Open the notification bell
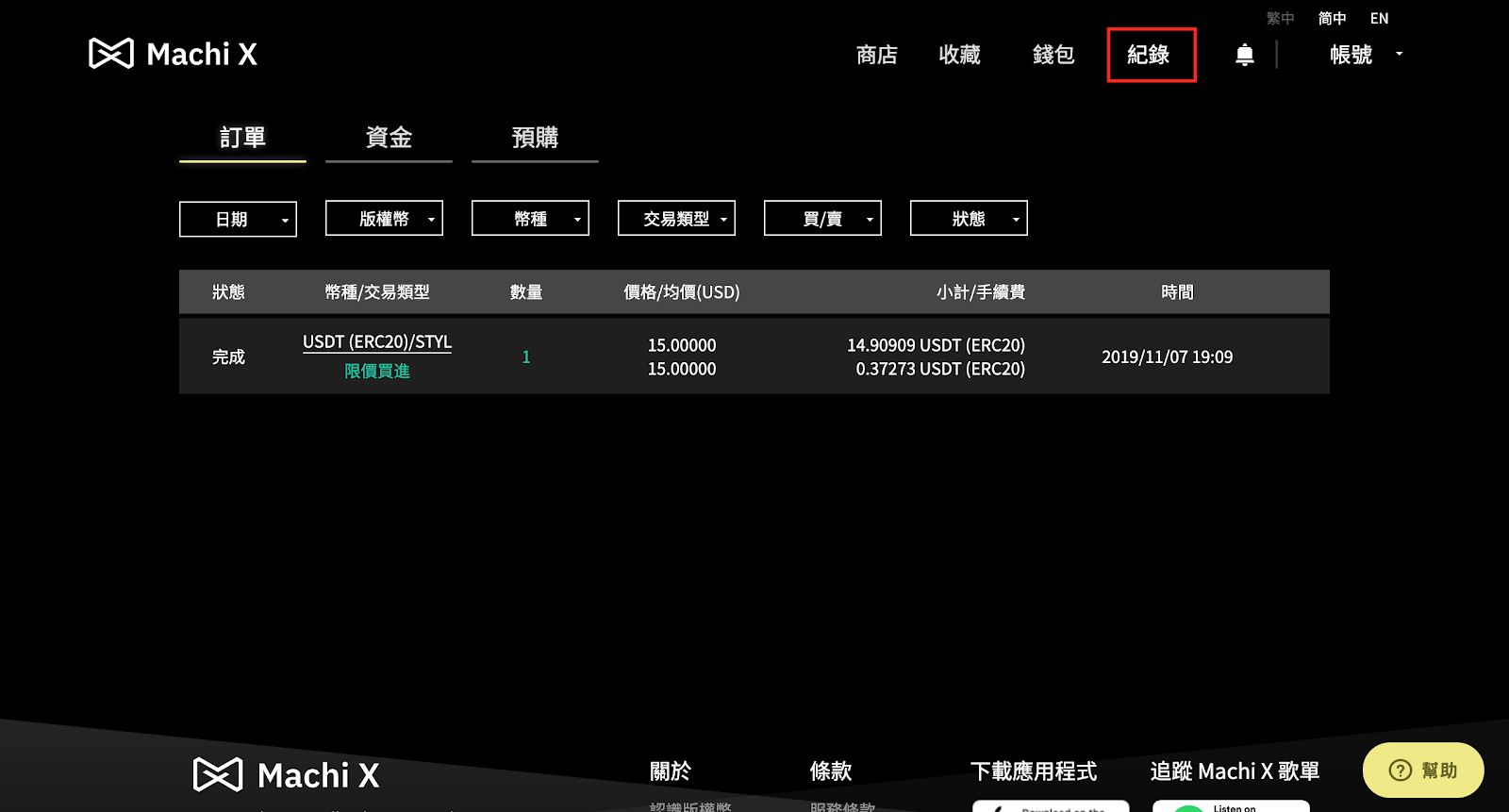1509x812 pixels. [x=1244, y=55]
